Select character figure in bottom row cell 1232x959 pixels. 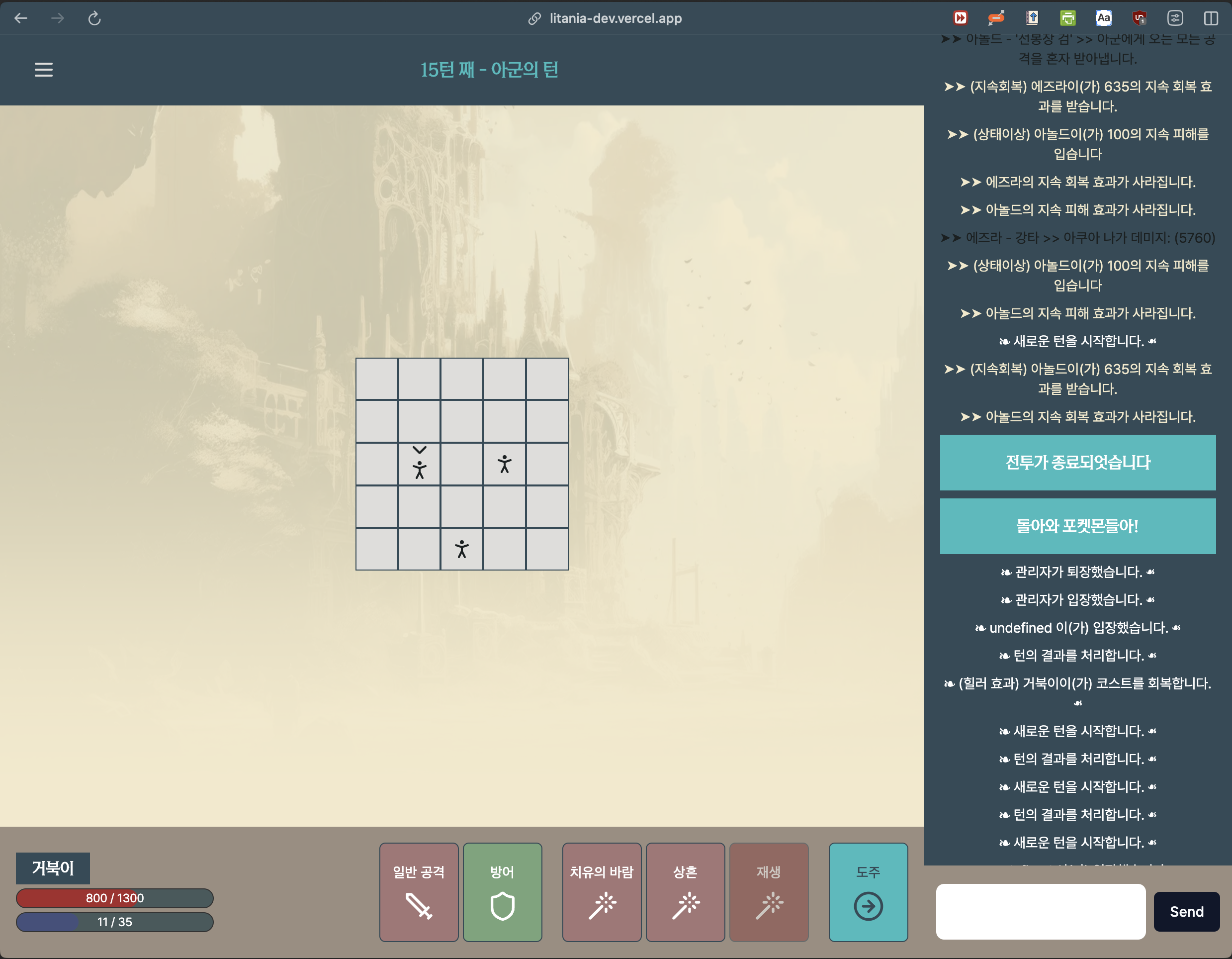click(461, 549)
